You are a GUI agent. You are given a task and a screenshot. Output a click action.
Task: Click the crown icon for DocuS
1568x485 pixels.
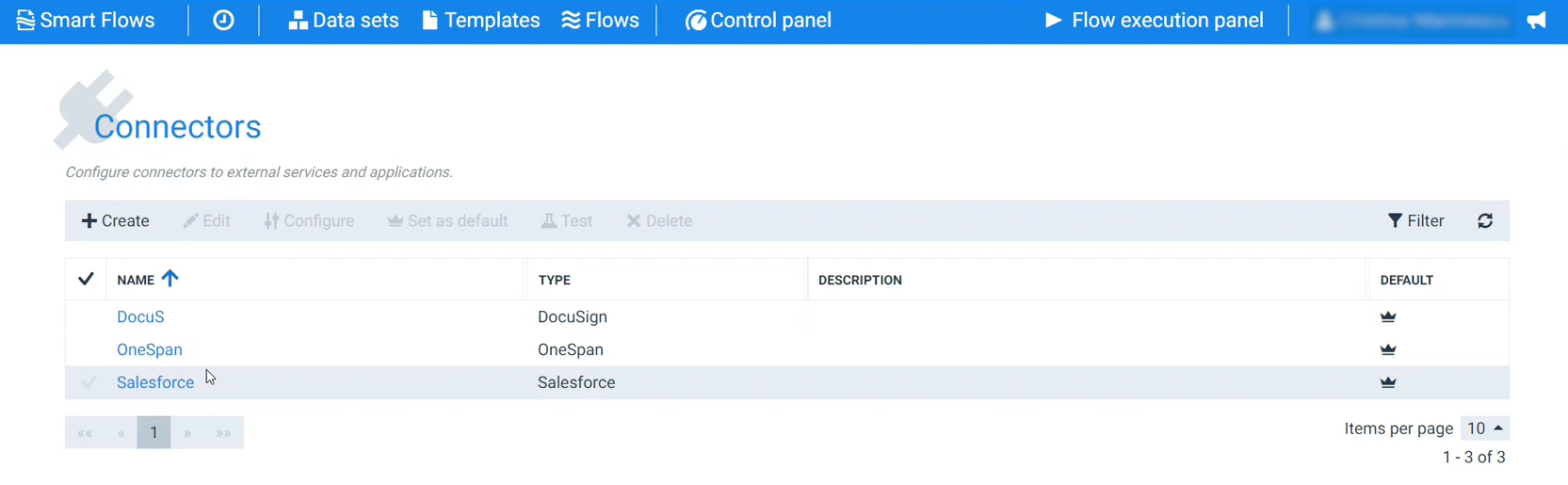[1388, 316]
